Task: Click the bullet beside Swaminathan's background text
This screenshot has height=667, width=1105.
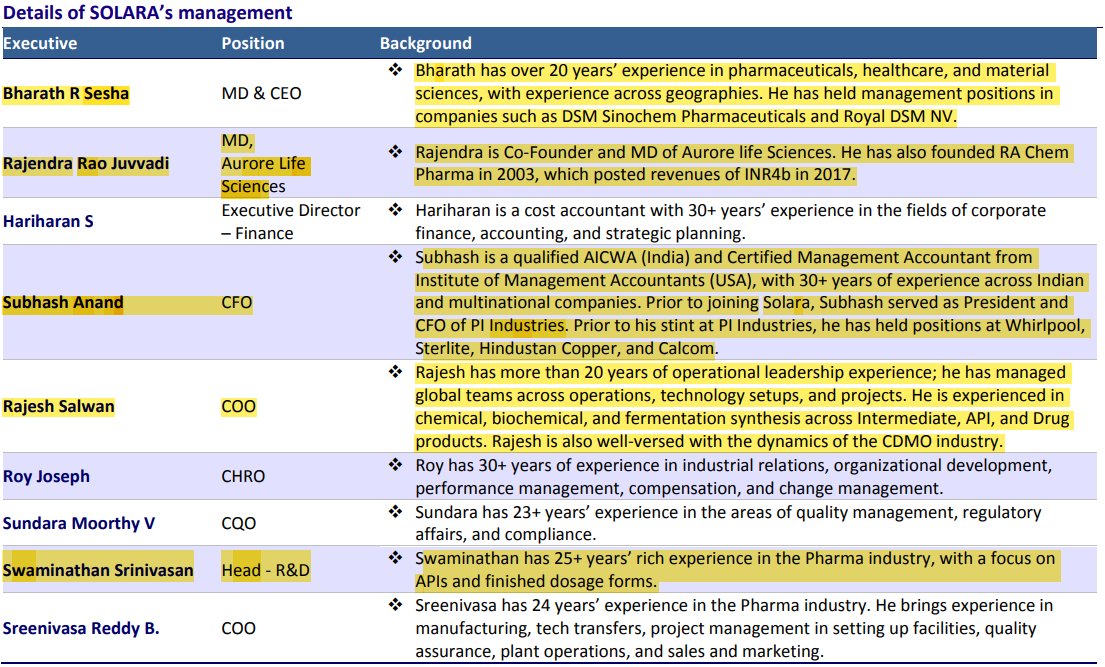Action: tap(395, 558)
